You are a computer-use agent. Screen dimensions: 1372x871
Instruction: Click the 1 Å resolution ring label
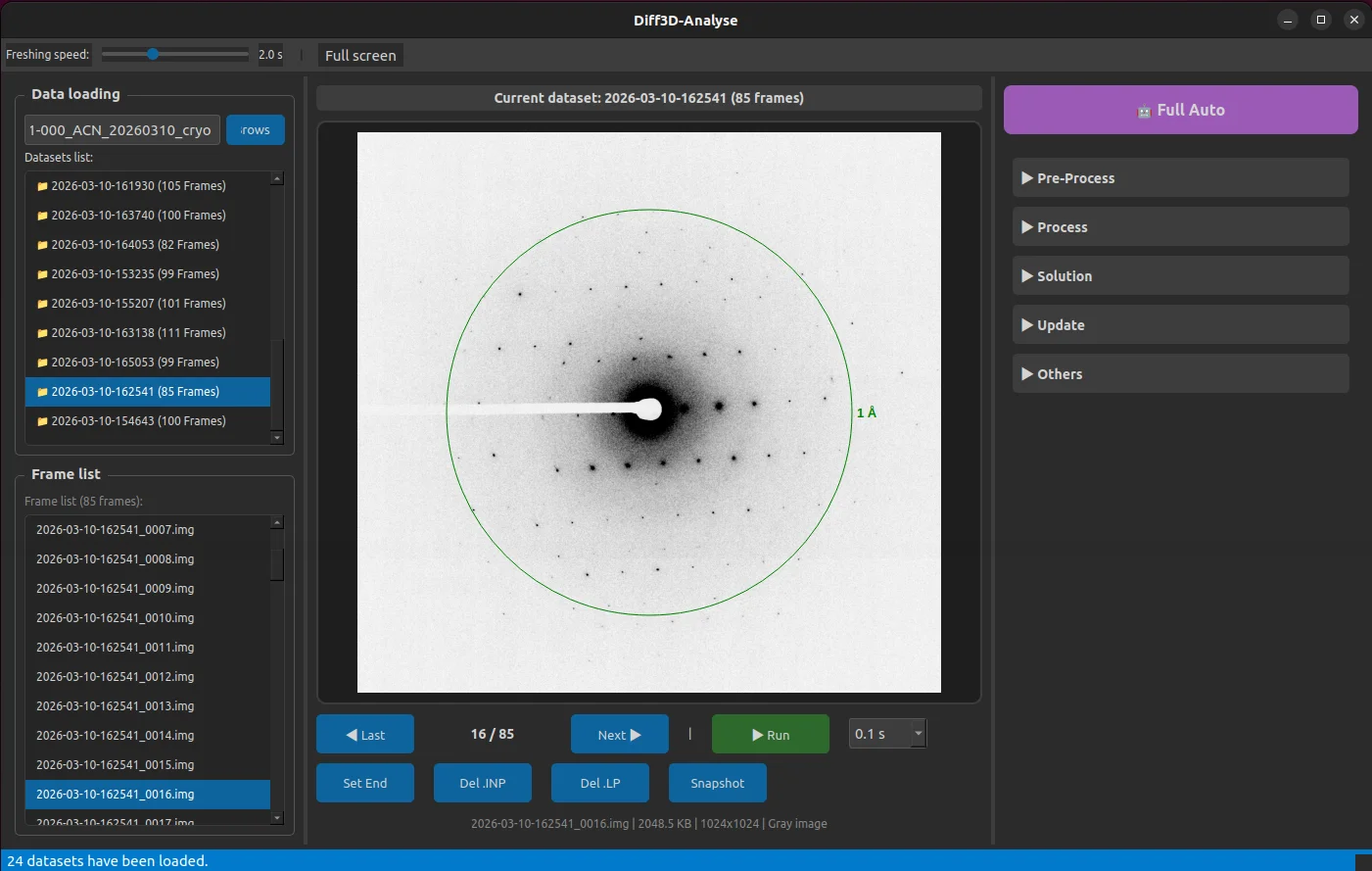867,412
